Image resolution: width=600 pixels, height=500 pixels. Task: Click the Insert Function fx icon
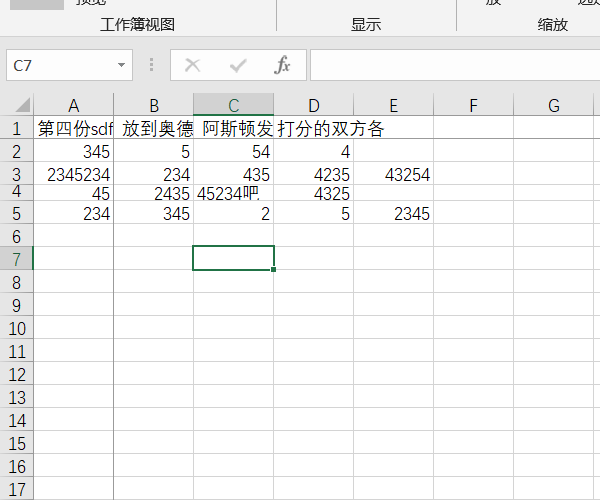click(x=282, y=65)
